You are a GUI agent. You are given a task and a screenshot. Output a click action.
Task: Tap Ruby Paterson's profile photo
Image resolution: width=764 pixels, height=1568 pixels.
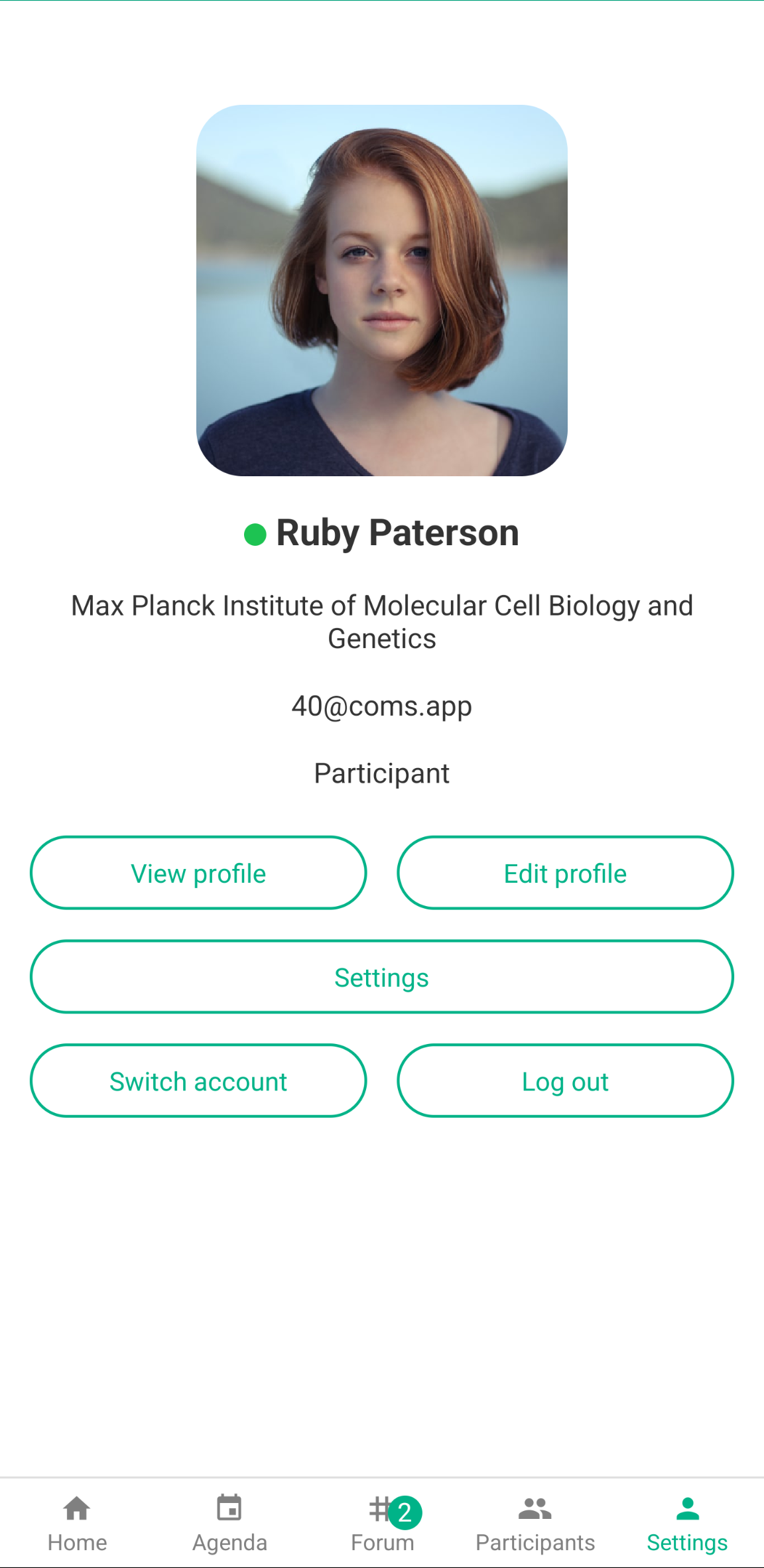point(382,291)
